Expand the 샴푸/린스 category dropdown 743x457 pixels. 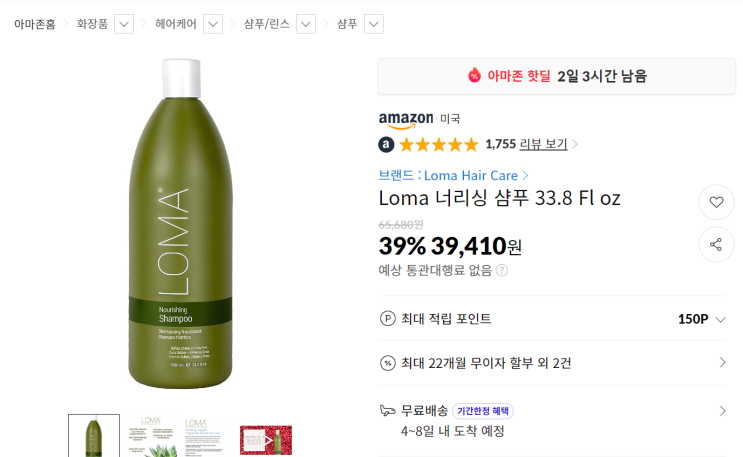point(306,23)
